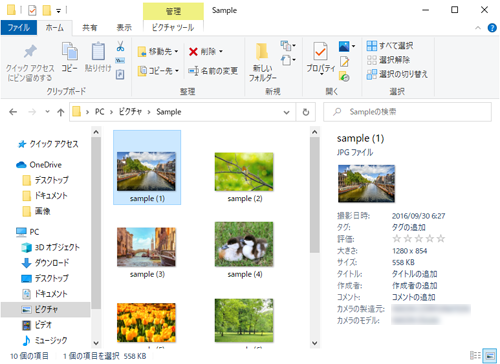Screen dimensions: 500x364
Task: Open the Move to (移動先) menu
Action: [x=158, y=52]
